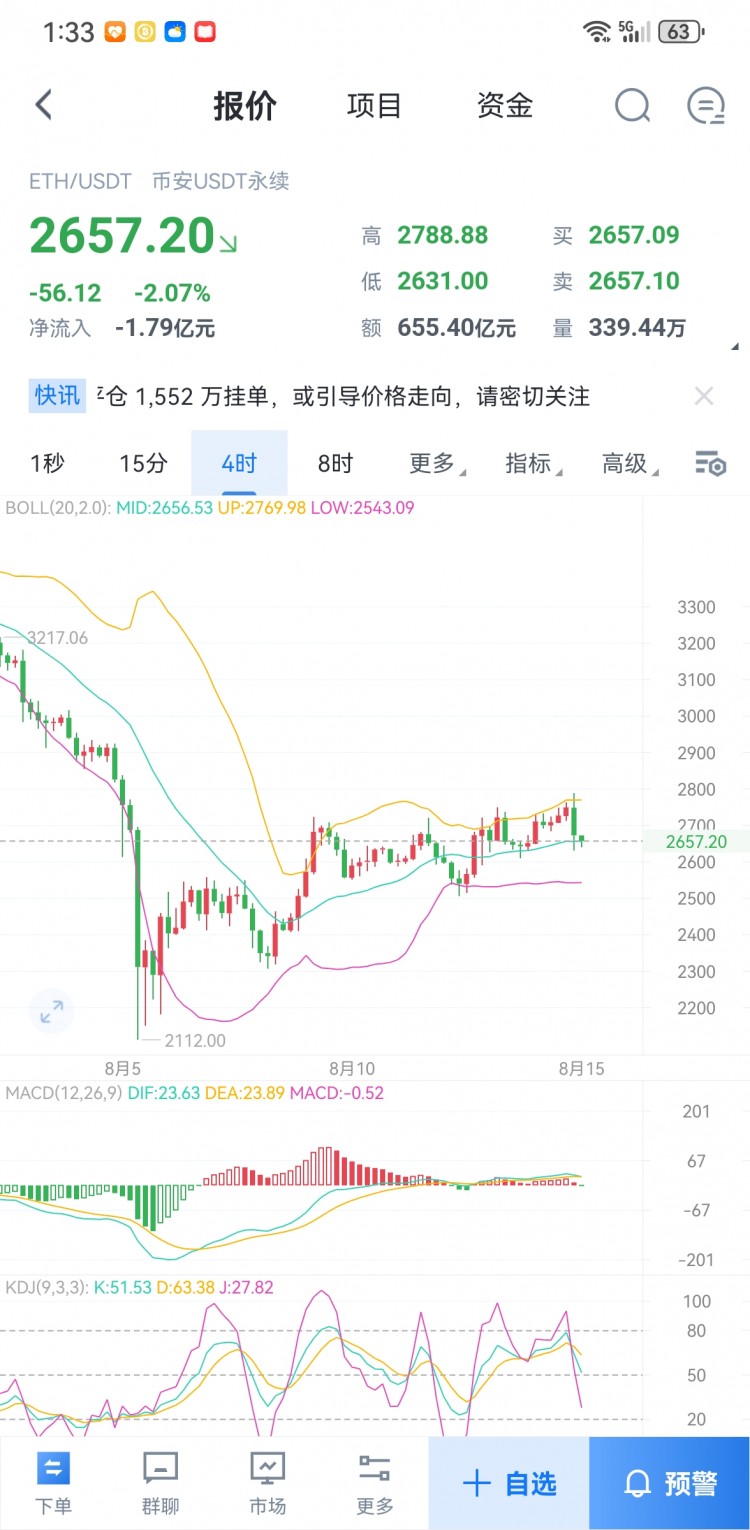This screenshot has height=1530, width=750.
Task: Open the 高级 advanced dropdown
Action: click(626, 463)
